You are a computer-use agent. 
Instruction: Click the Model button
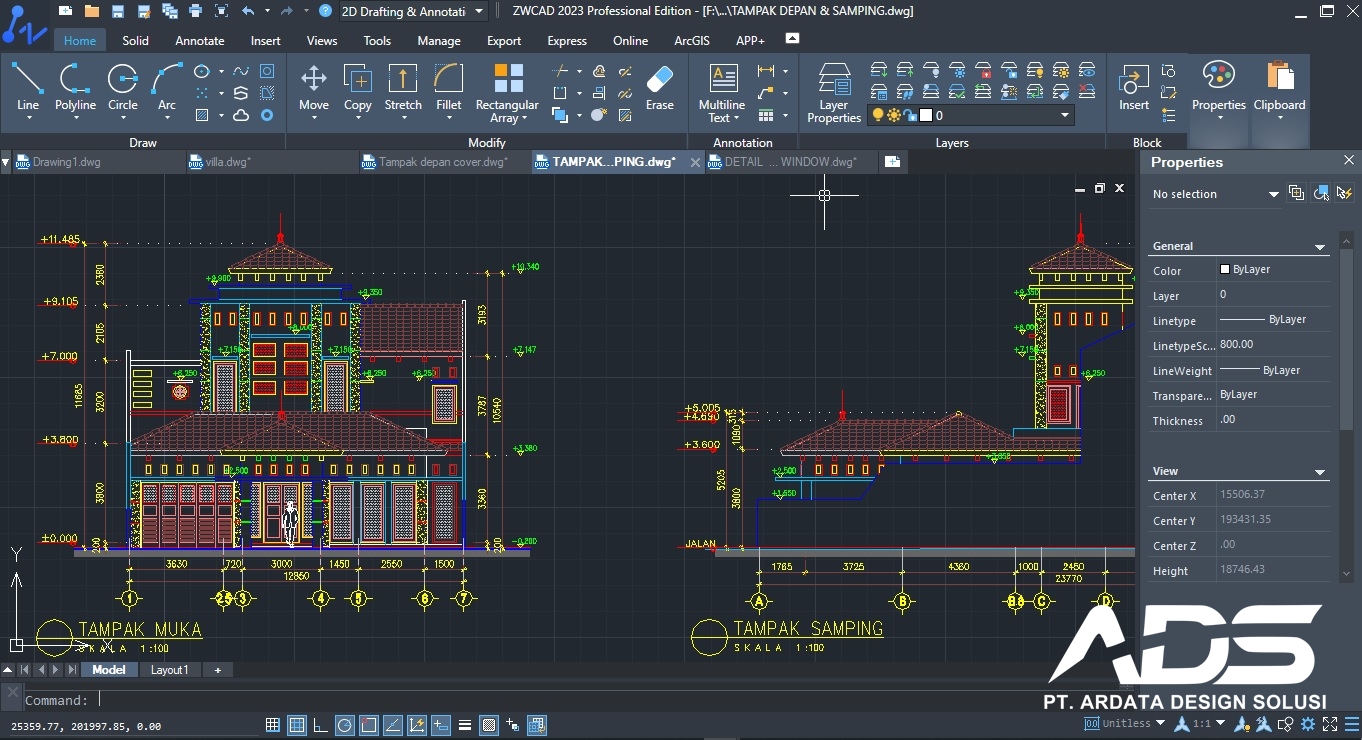108,670
